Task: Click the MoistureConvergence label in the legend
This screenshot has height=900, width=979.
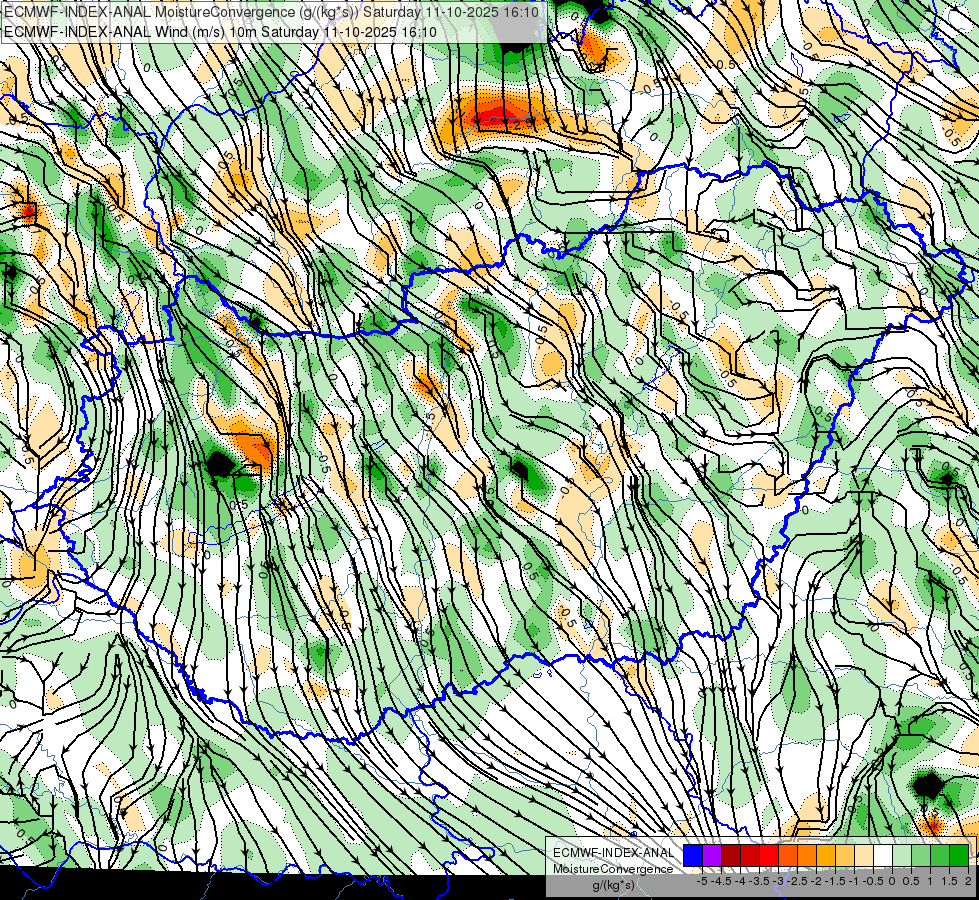Action: [x=614, y=869]
